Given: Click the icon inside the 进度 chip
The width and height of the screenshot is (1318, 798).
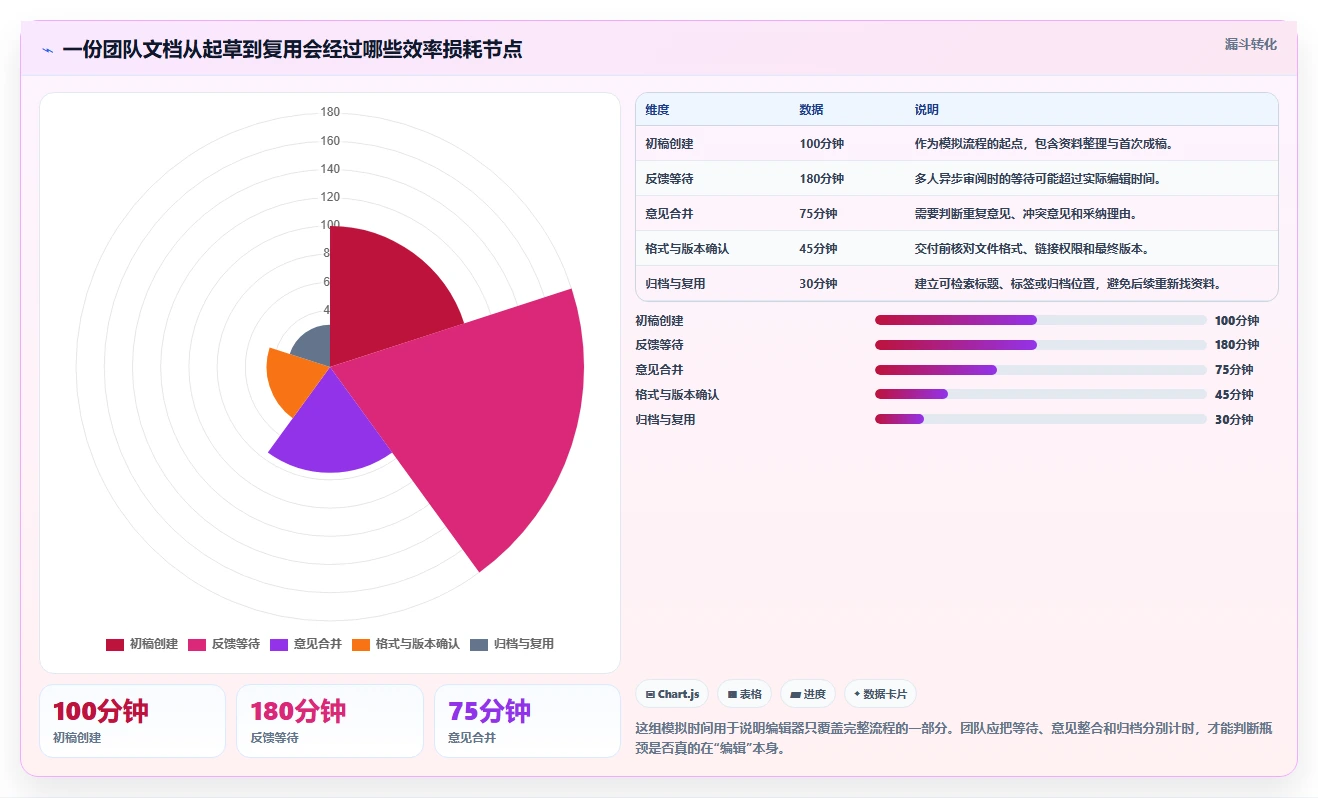Looking at the screenshot, I should (795, 694).
